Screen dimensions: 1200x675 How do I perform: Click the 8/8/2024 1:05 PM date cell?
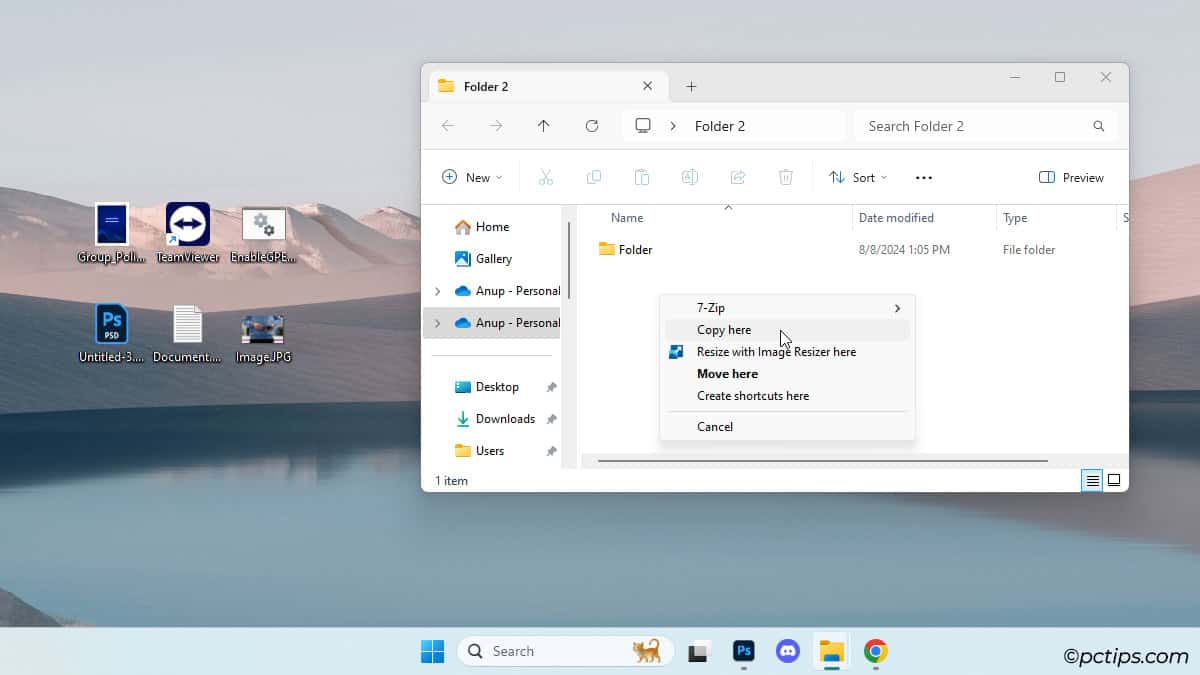(x=904, y=250)
